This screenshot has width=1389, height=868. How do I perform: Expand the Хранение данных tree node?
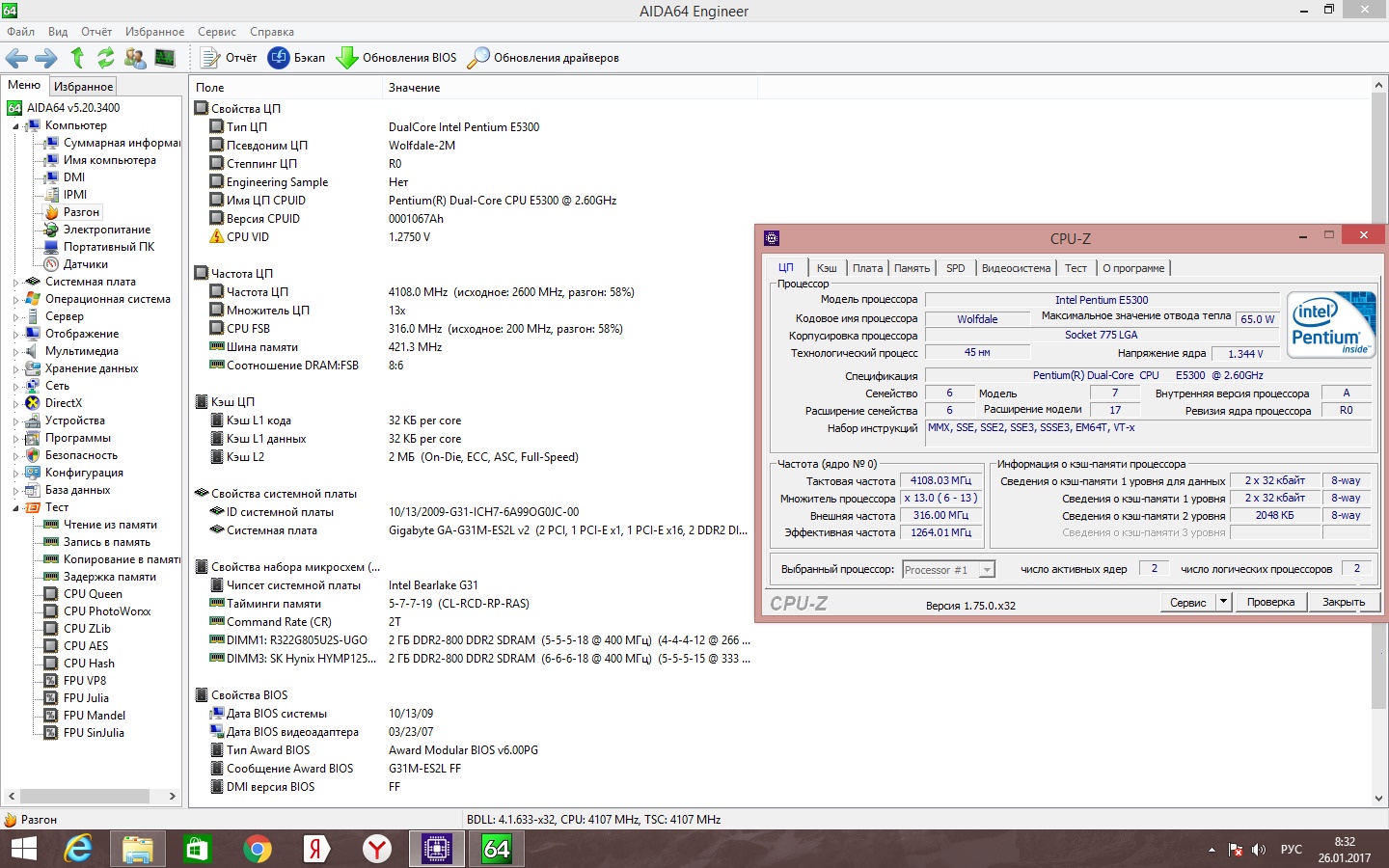[15, 369]
